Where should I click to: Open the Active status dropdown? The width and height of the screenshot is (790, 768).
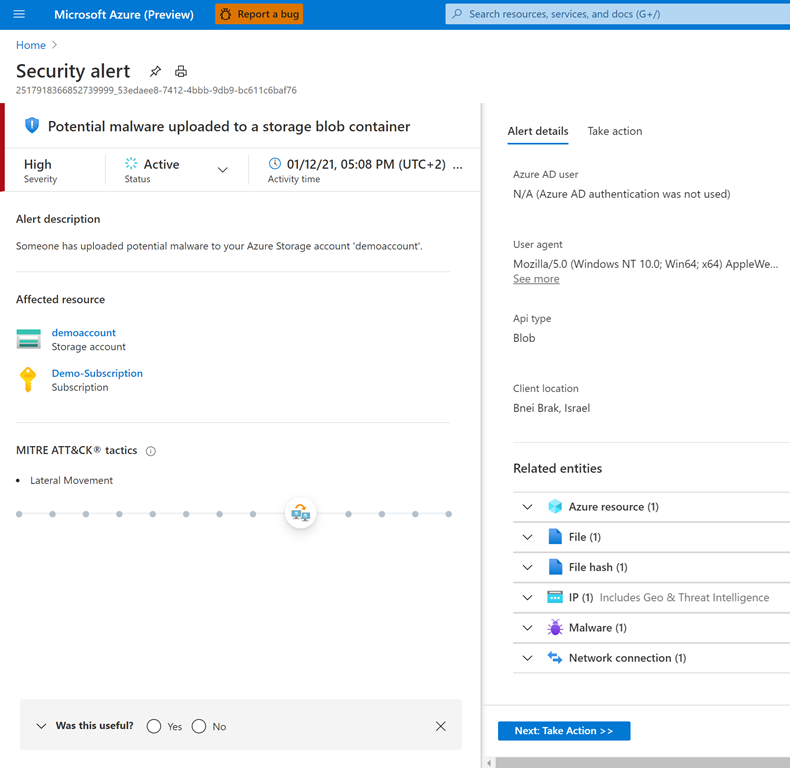[x=223, y=170]
